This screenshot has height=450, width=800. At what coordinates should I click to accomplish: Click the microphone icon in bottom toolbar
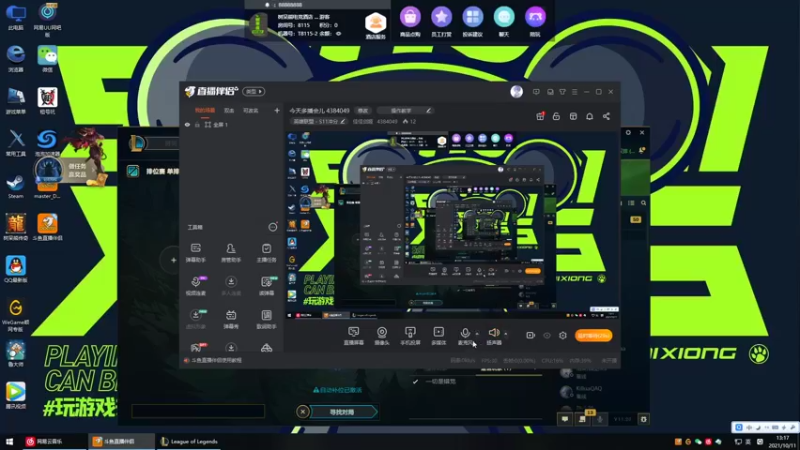coord(465,333)
